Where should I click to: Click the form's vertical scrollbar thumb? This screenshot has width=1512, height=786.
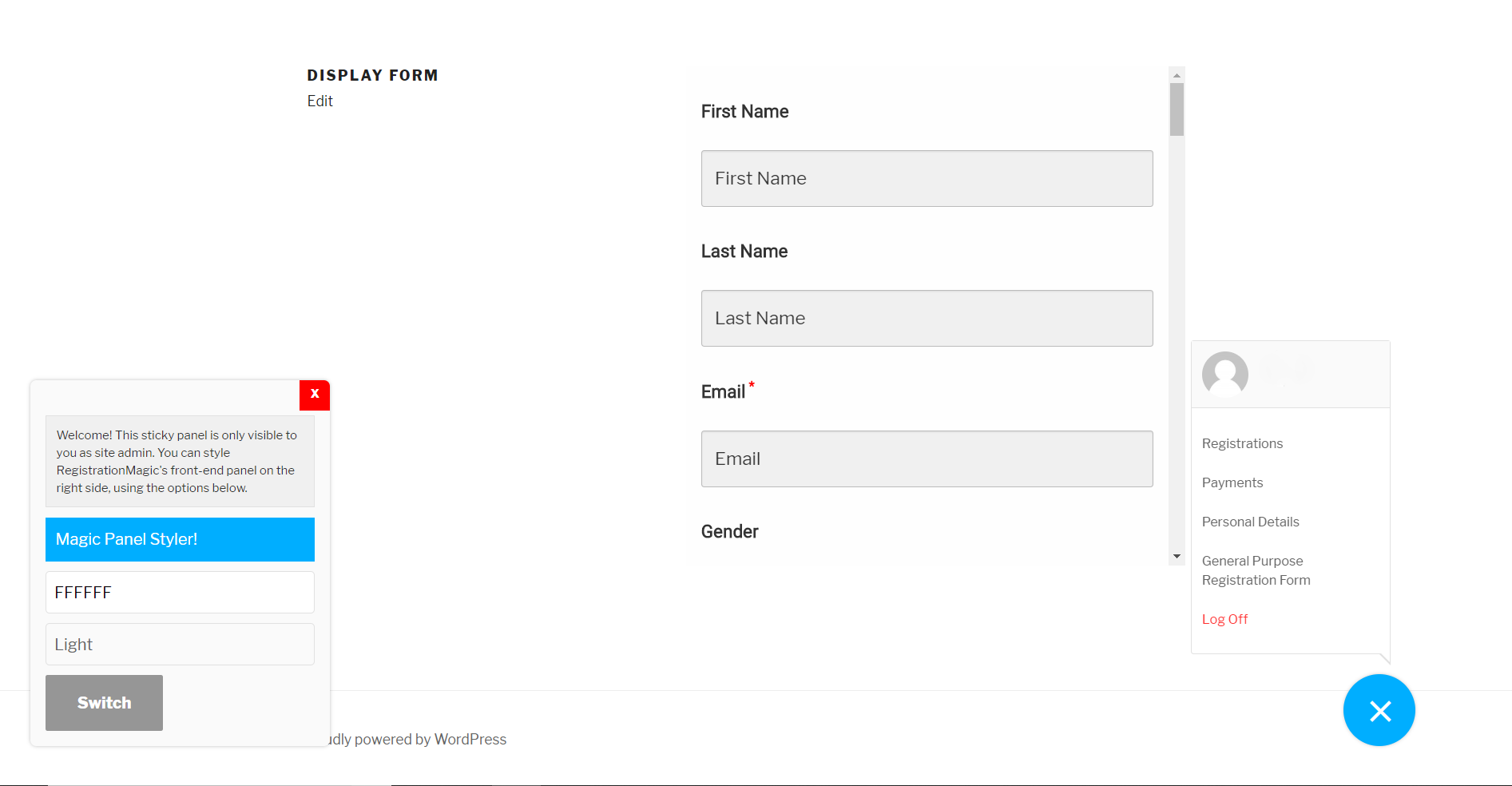point(1177,109)
